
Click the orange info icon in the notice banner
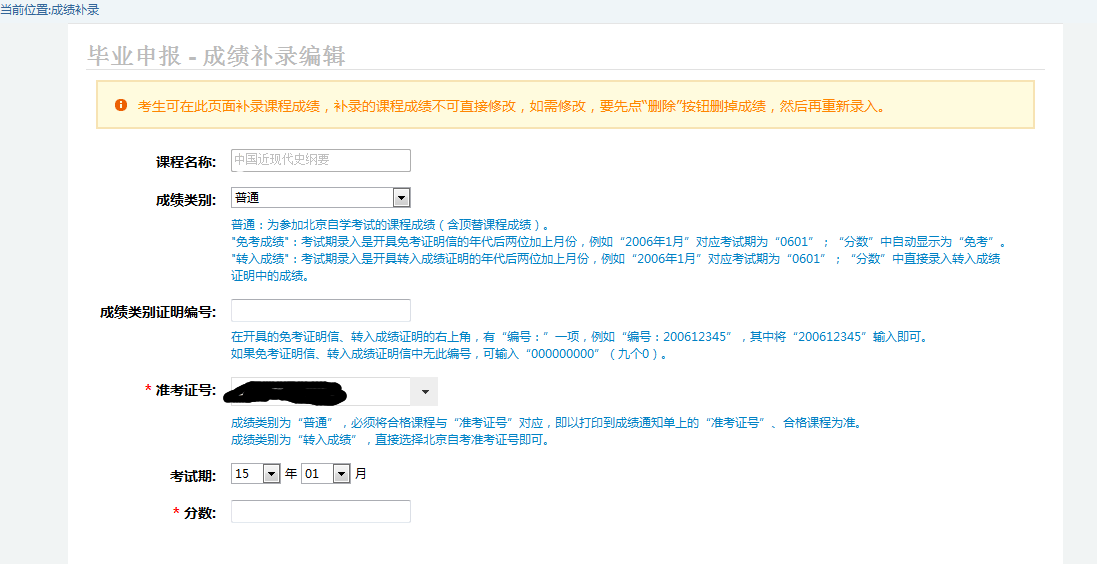pos(121,105)
